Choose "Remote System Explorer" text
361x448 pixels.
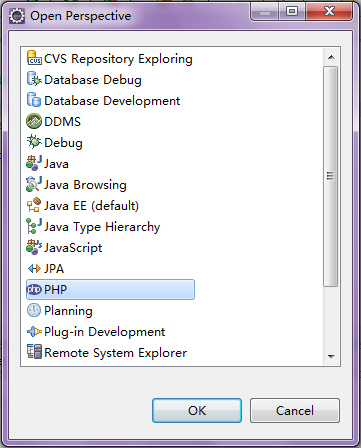pyautogui.click(x=115, y=353)
